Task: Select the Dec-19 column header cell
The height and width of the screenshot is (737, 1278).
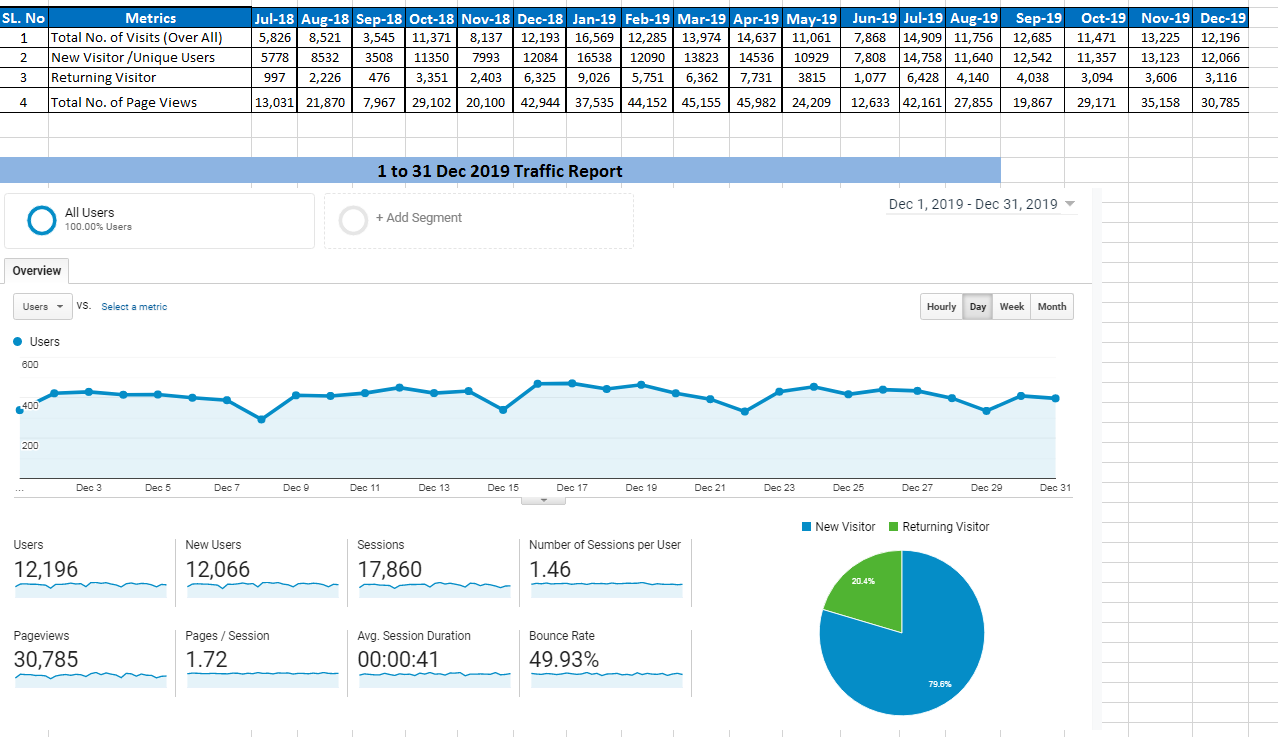Action: (1222, 18)
